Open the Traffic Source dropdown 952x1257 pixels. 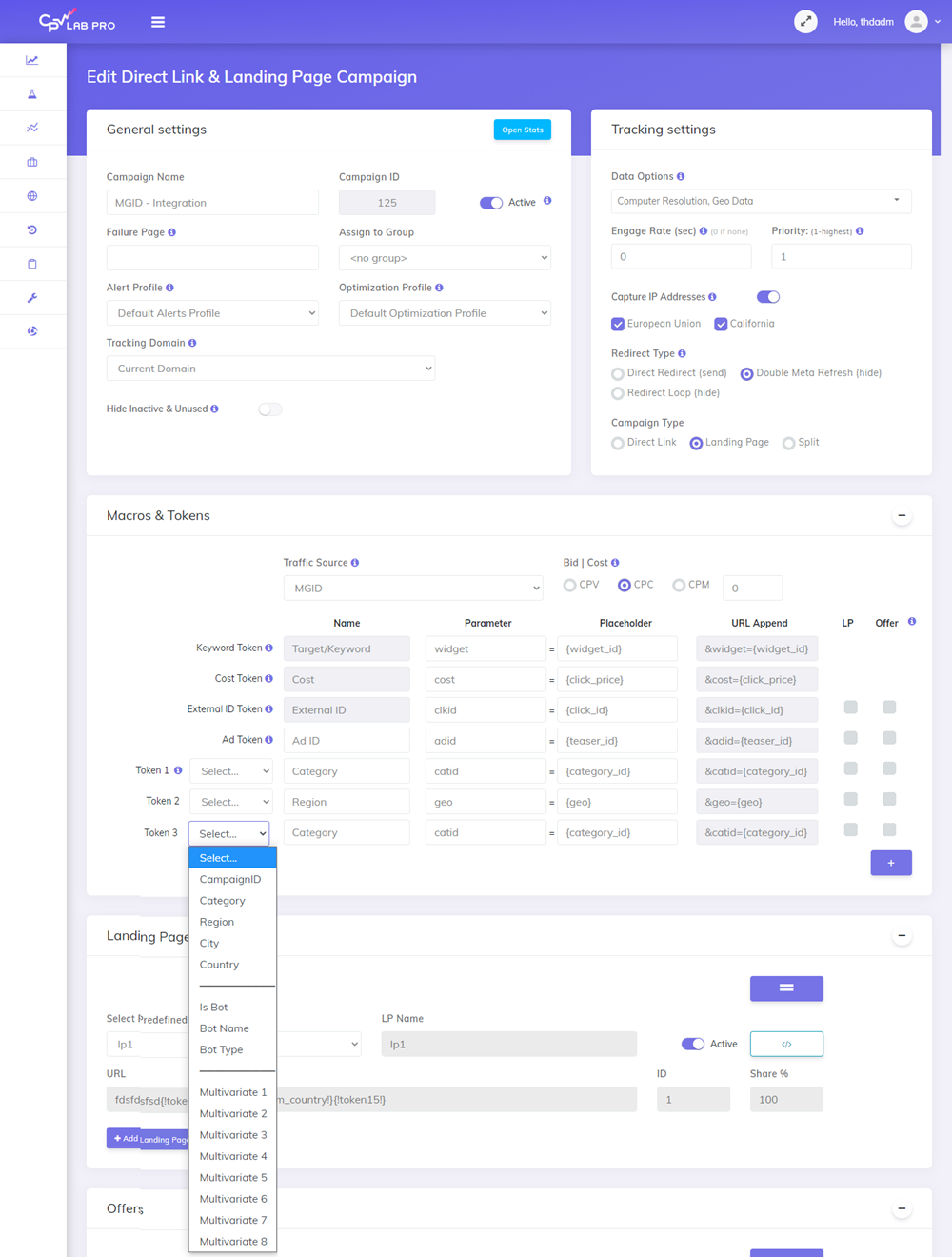pyautogui.click(x=413, y=589)
